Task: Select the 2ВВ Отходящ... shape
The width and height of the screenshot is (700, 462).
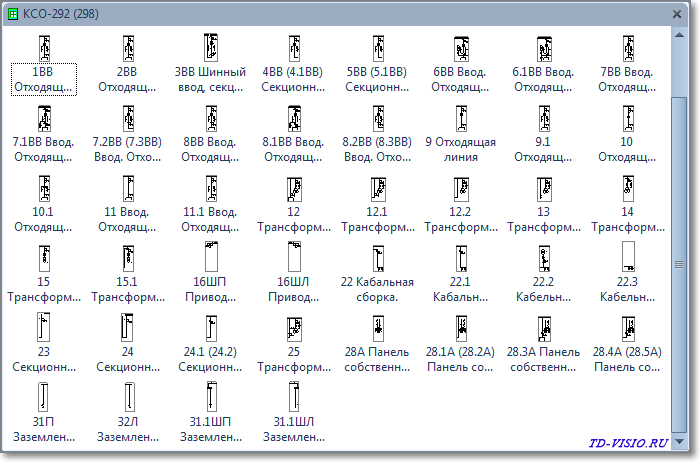Action: pyautogui.click(x=127, y=65)
